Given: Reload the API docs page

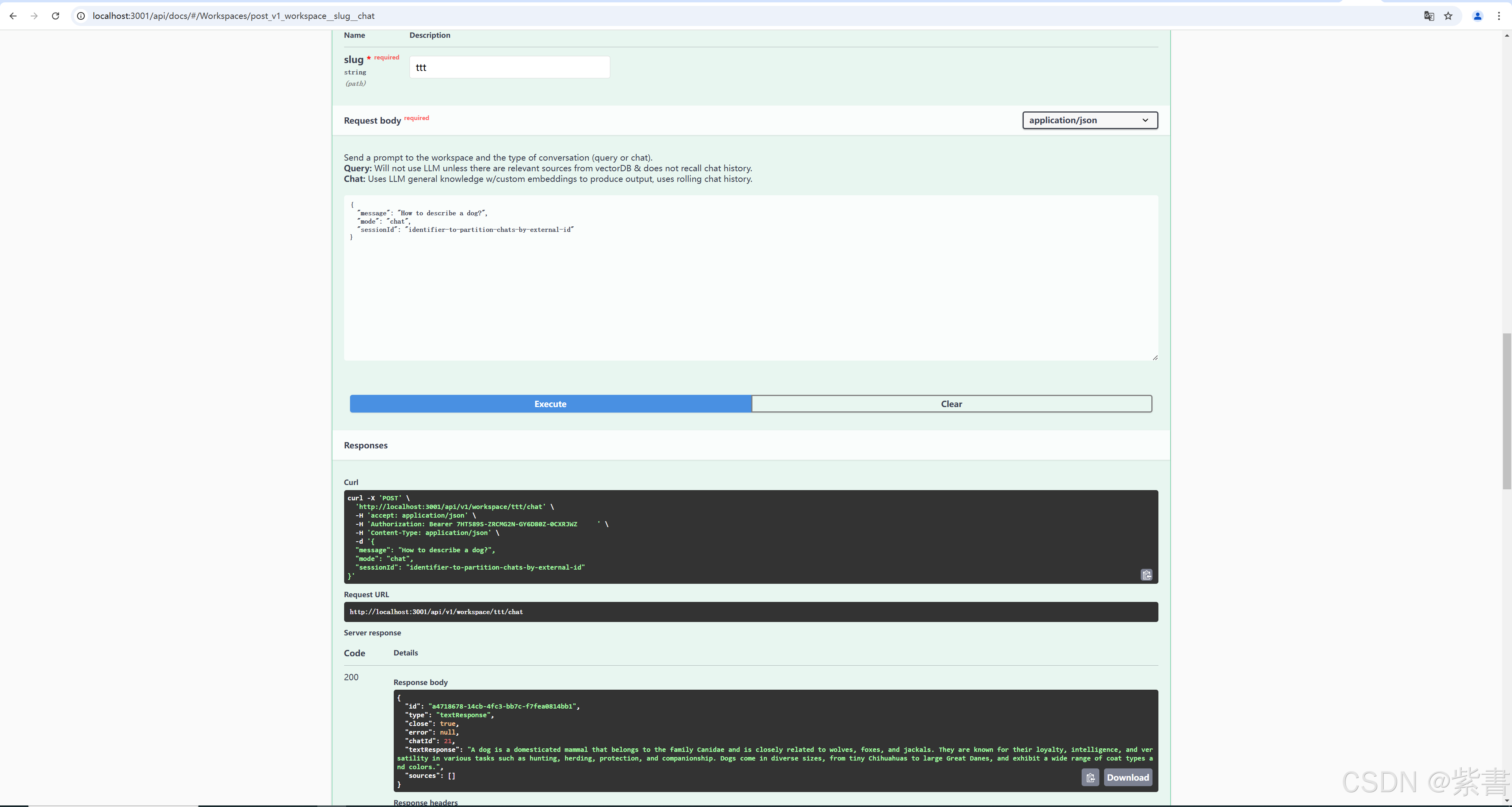Looking at the screenshot, I should 56,16.
